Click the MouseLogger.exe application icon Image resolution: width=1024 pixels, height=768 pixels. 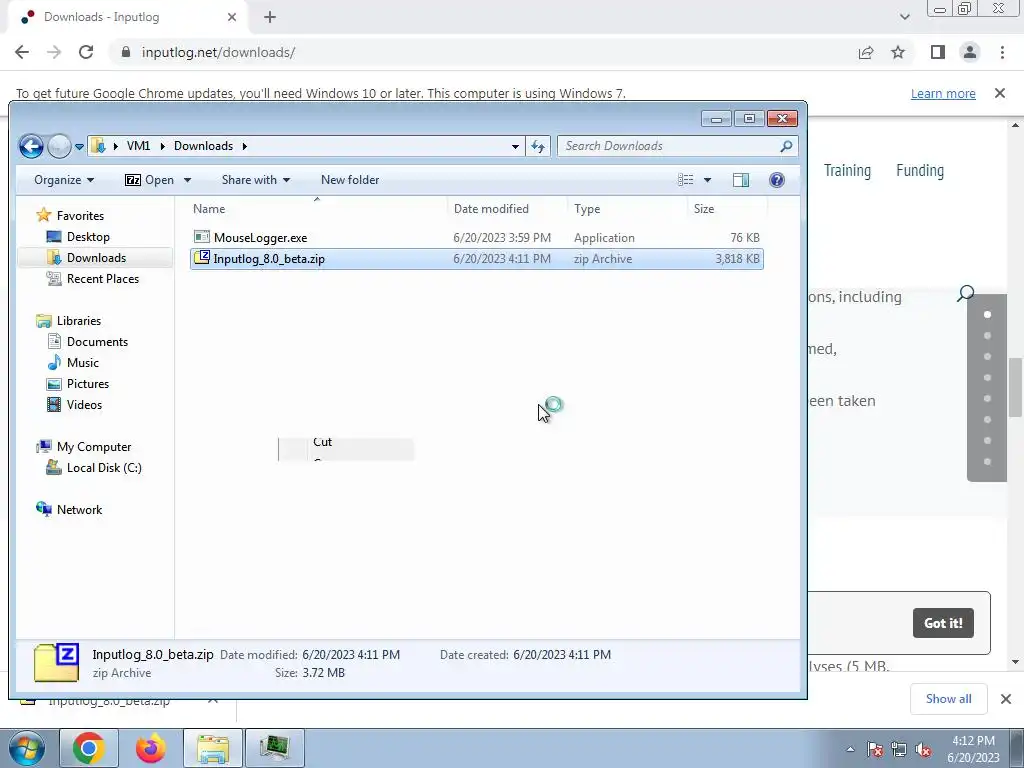(x=202, y=237)
